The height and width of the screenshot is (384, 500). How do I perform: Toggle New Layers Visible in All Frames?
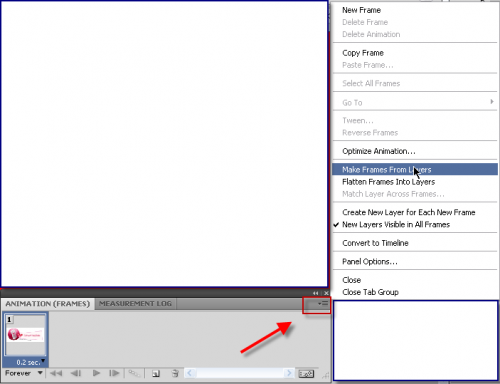pos(415,224)
